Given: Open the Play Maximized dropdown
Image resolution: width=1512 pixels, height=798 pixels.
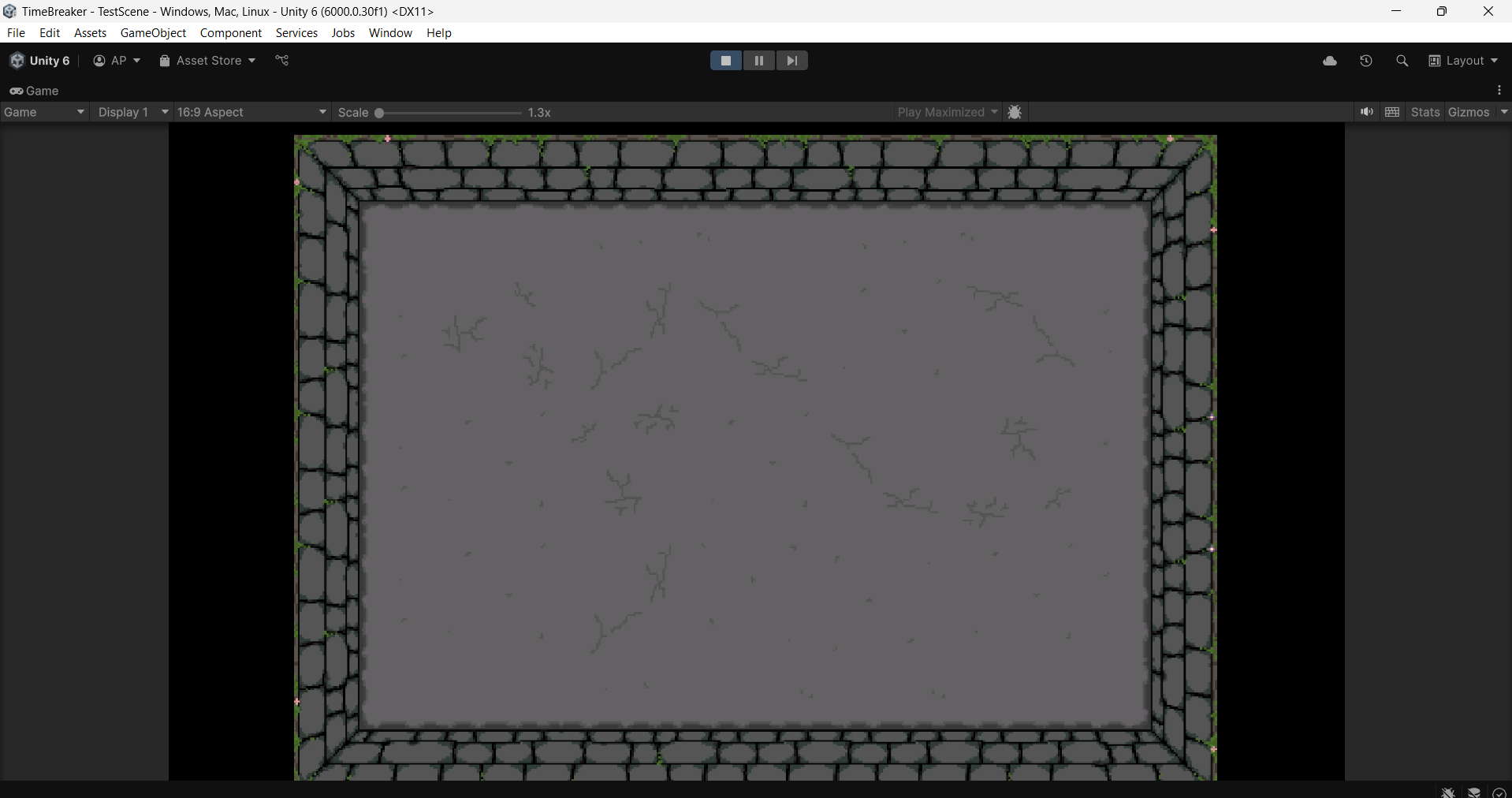Looking at the screenshot, I should point(948,112).
